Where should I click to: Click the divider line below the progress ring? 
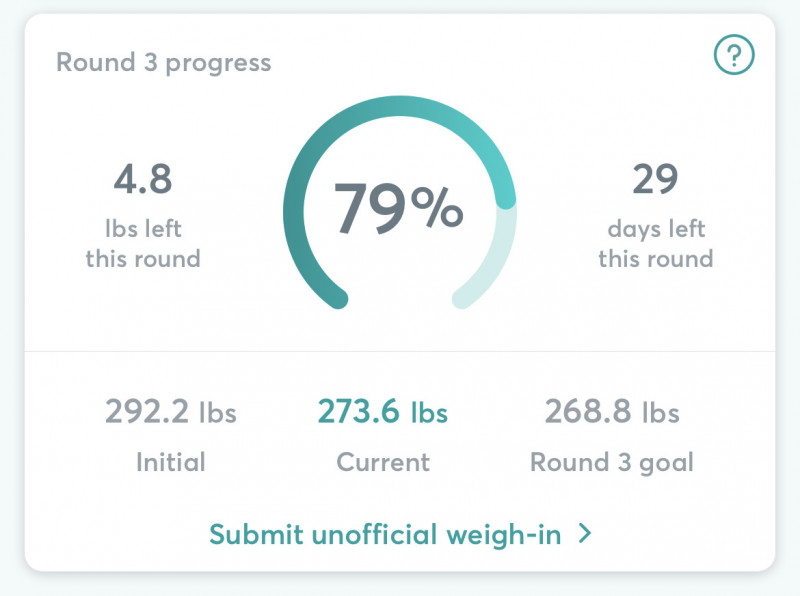click(x=400, y=351)
